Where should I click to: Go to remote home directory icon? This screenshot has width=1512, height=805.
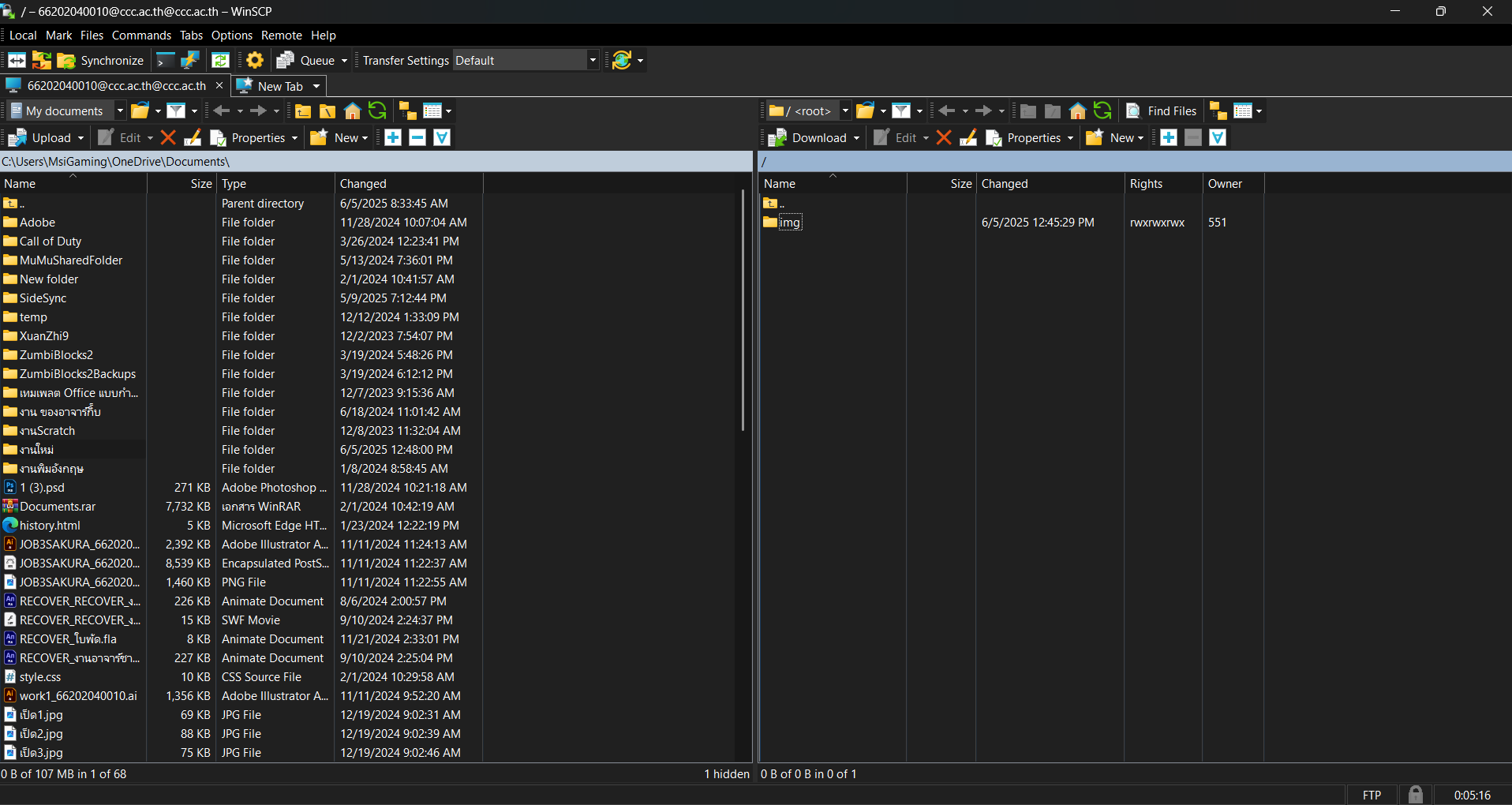point(1077,110)
